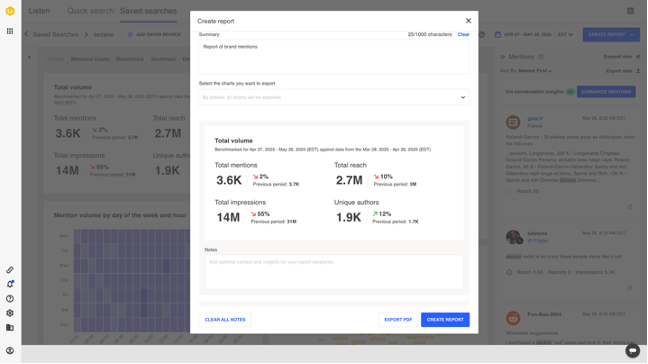Open Sort By Newest First dropdown
Image resolution: width=648 pixels, height=364 pixels.
535,71
